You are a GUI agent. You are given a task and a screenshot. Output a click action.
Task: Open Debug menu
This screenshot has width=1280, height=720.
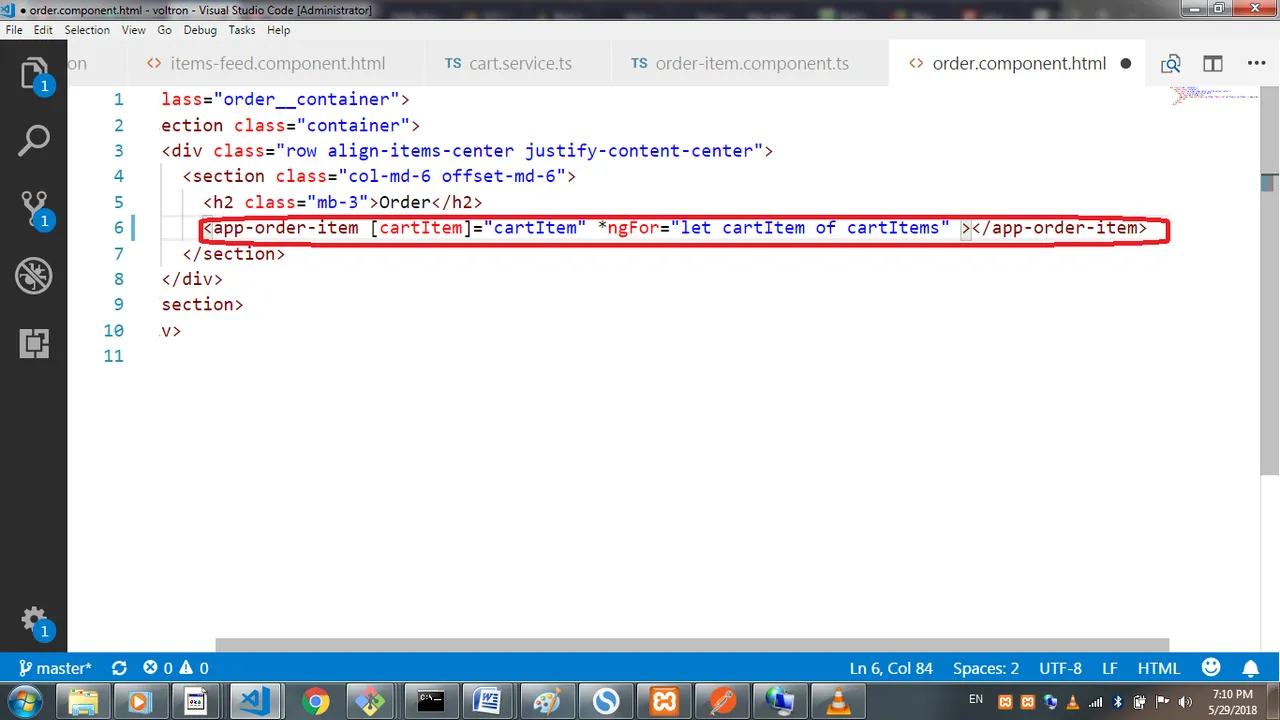point(200,30)
